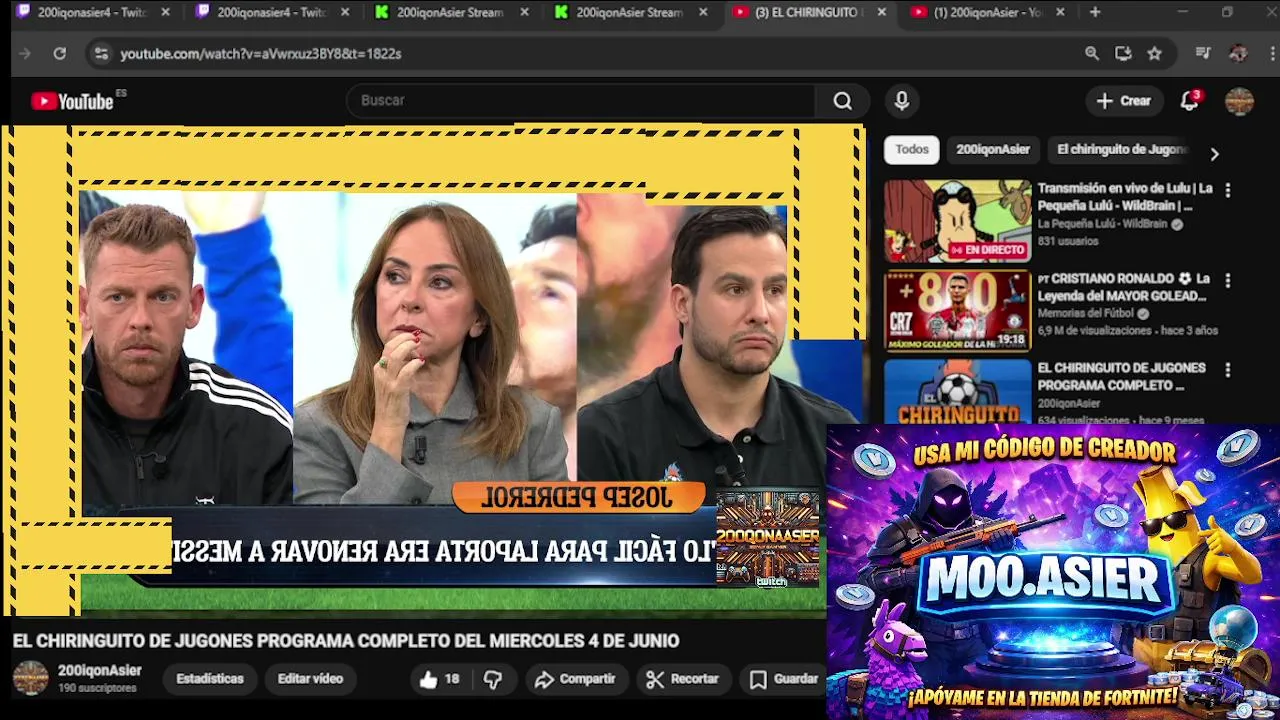This screenshot has width=1280, height=720.
Task: Open YouTube account avatar menu
Action: pyautogui.click(x=1239, y=101)
